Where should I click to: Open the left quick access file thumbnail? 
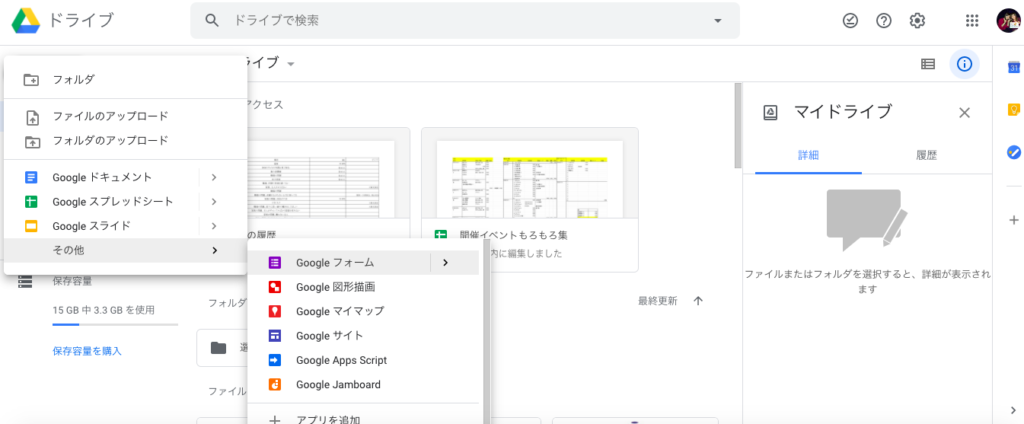[321, 180]
